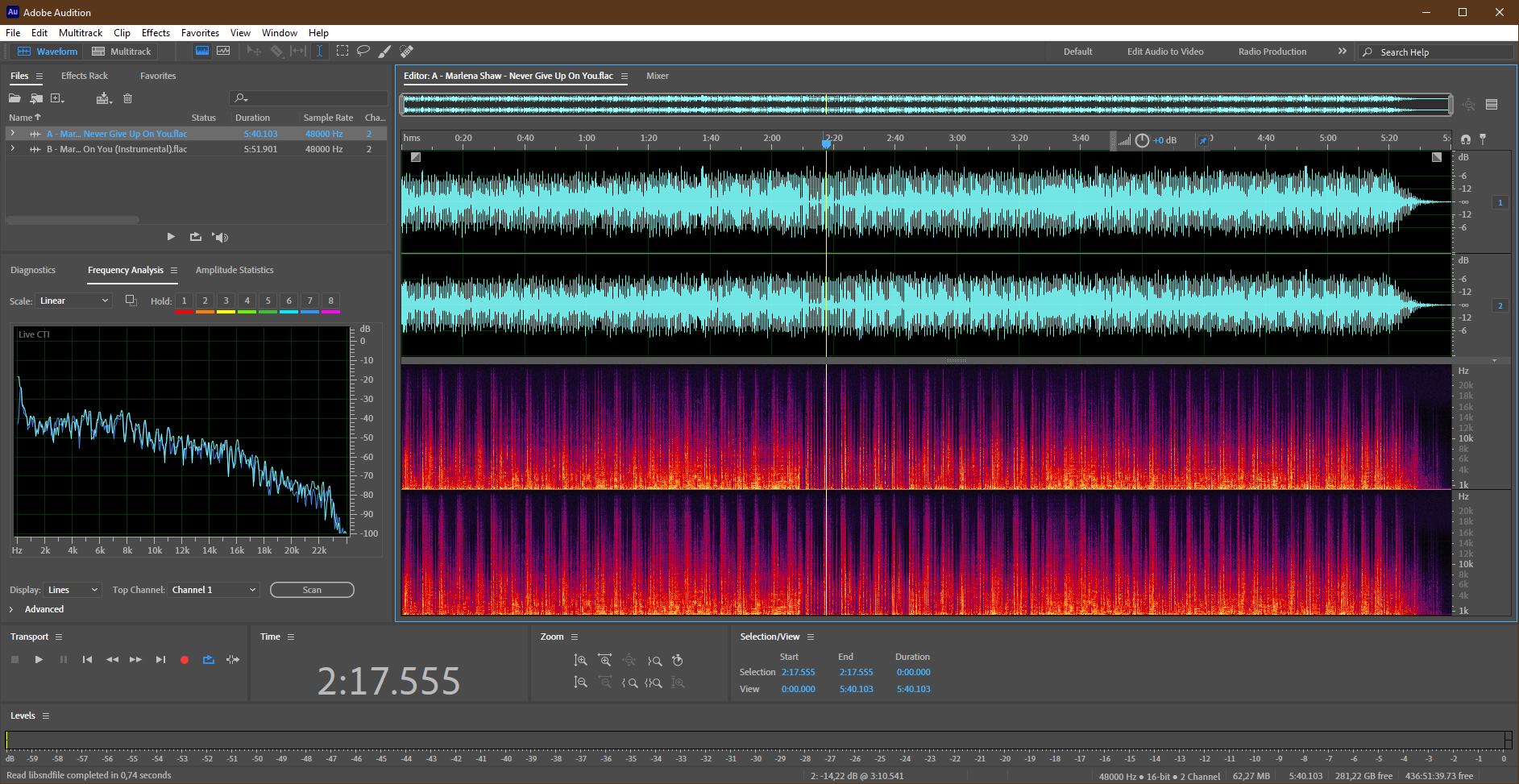Open the Favorites menu in menu bar
The image size is (1519, 784).
(x=200, y=33)
